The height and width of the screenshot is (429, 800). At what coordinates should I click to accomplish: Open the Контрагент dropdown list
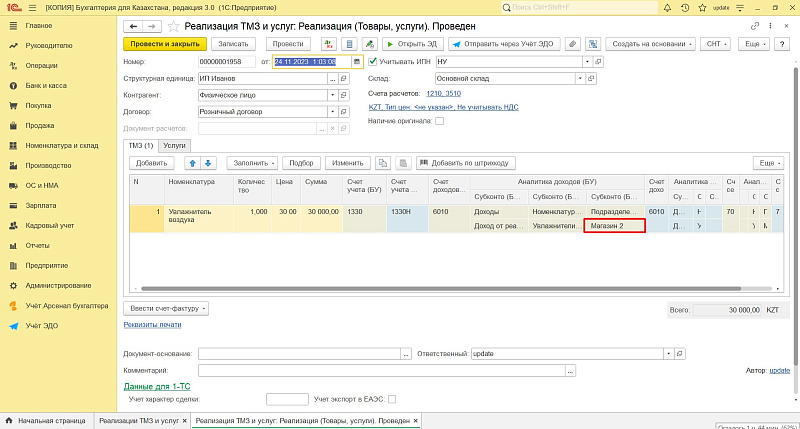(x=333, y=95)
